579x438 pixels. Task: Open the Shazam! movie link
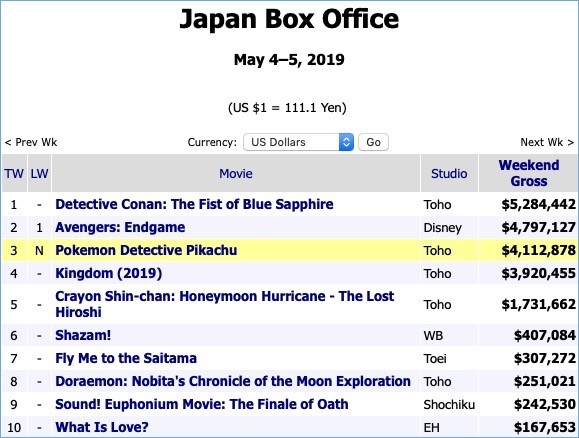(x=83, y=335)
